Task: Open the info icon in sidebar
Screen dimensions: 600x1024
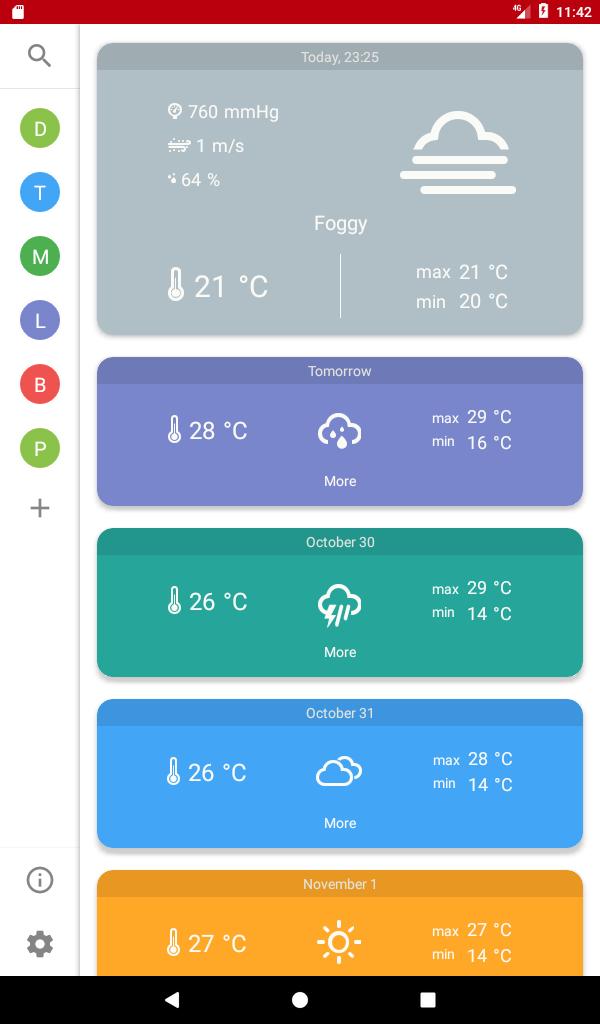Action: click(x=40, y=880)
